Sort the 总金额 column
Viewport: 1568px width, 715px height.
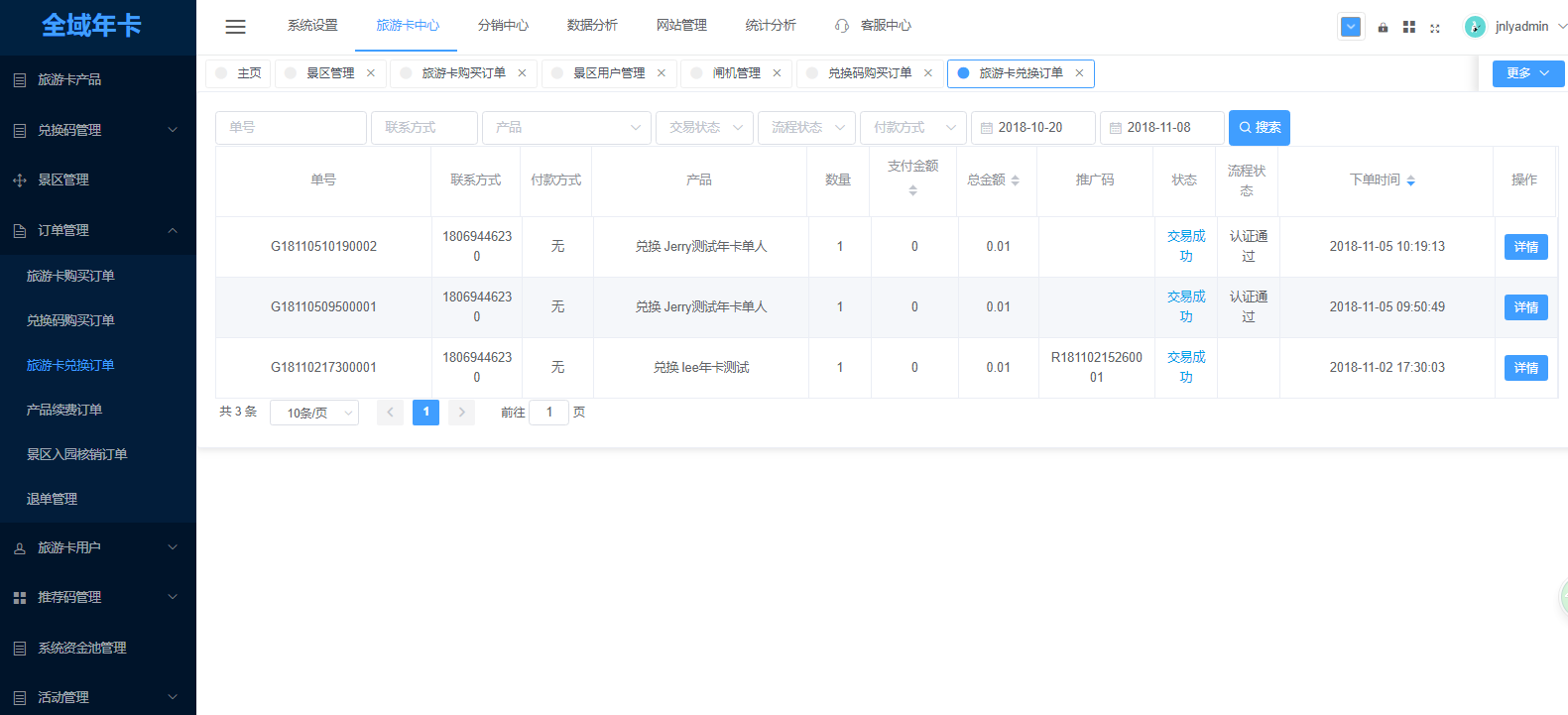click(x=1015, y=180)
